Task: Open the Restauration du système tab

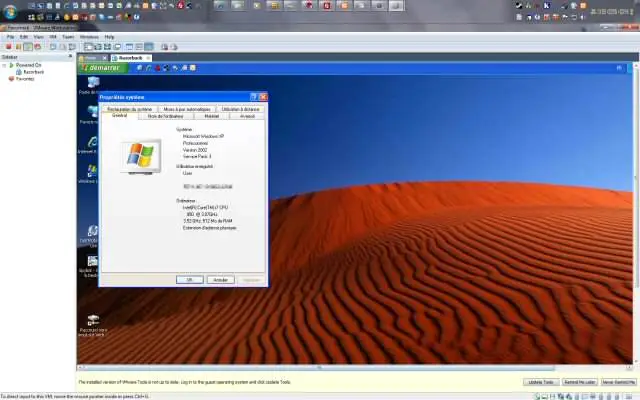Action: pos(129,109)
